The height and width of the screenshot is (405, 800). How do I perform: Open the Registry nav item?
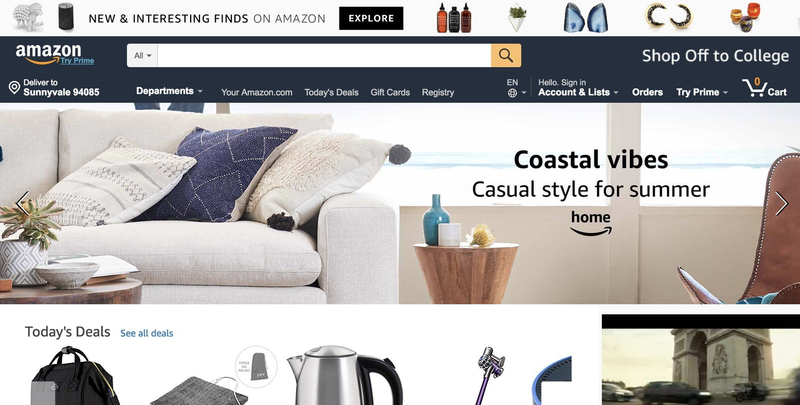pos(438,92)
